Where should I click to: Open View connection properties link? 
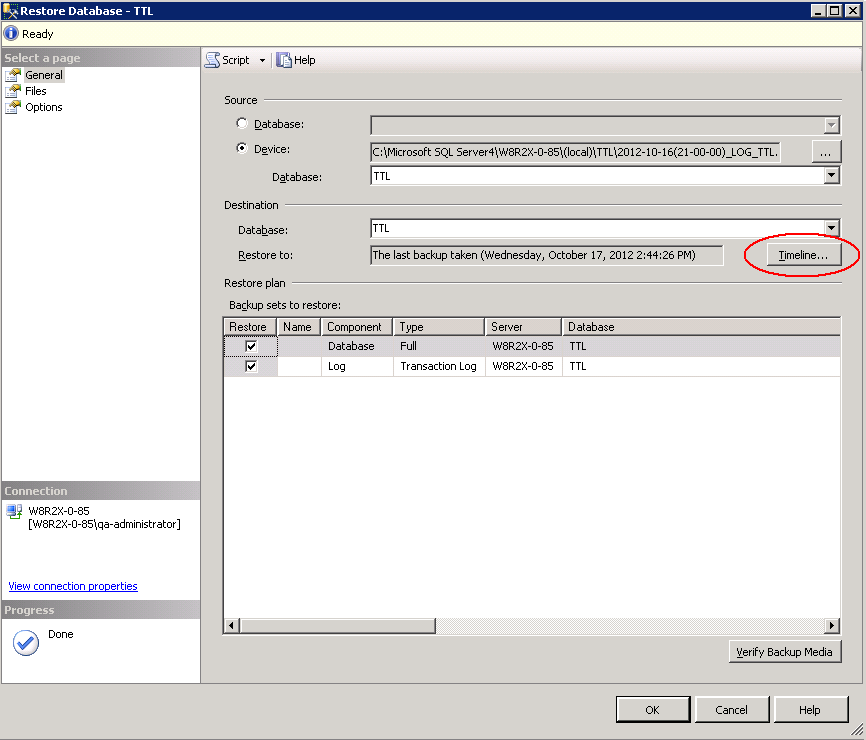pyautogui.click(x=73, y=586)
